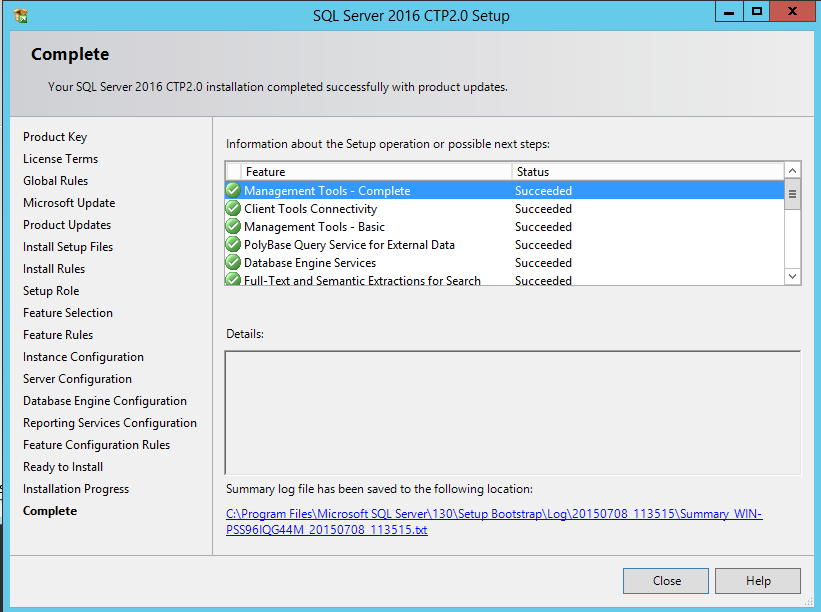The height and width of the screenshot is (612, 821).
Task: Open the Summary log file link
Action: [x=494, y=521]
